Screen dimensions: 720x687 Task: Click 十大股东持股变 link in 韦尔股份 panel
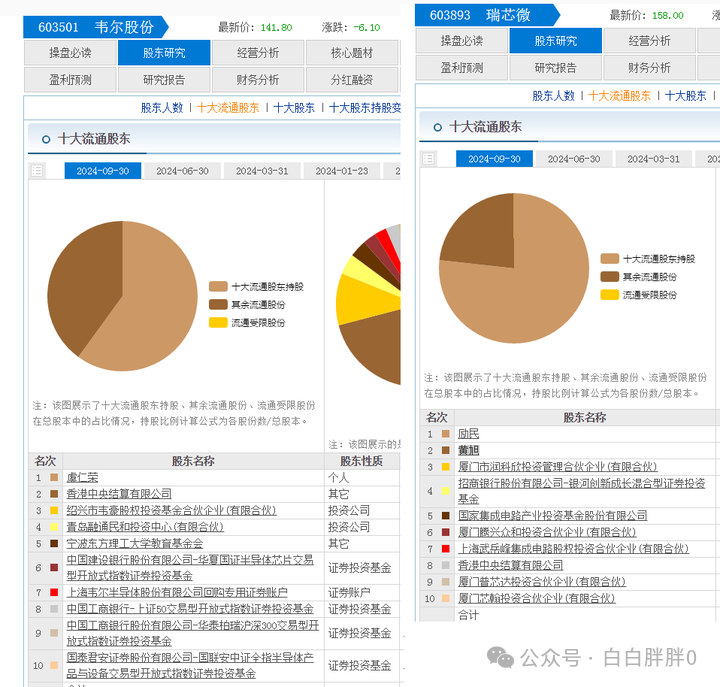click(x=365, y=108)
